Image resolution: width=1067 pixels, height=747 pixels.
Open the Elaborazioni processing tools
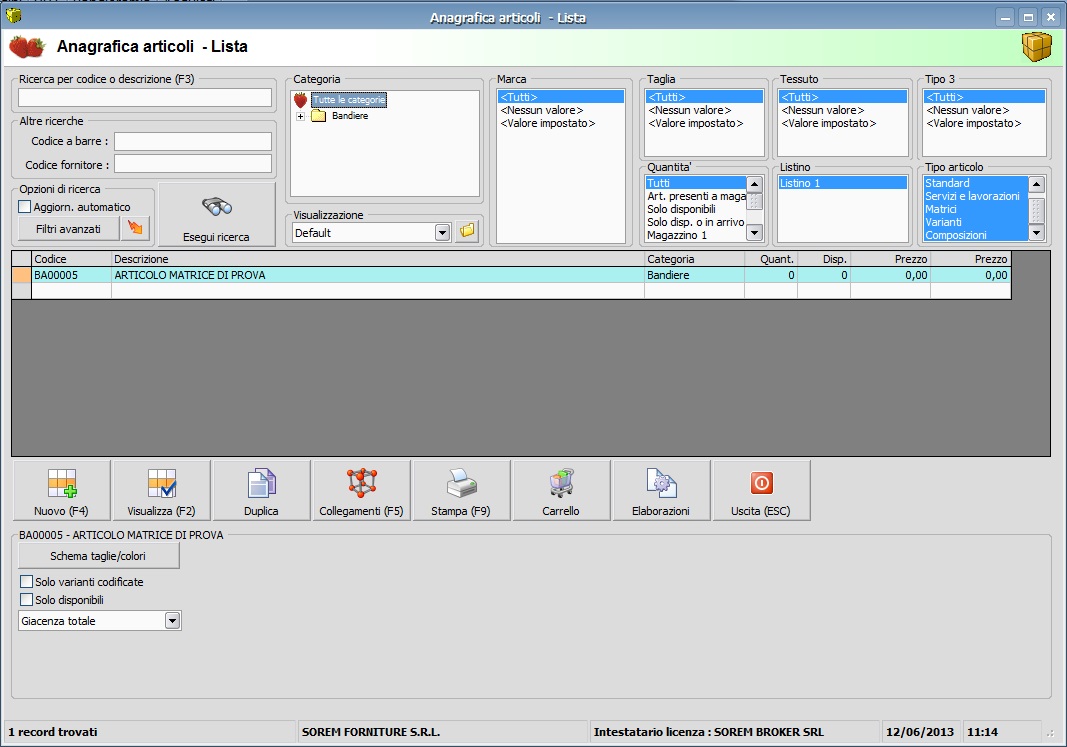(x=661, y=491)
